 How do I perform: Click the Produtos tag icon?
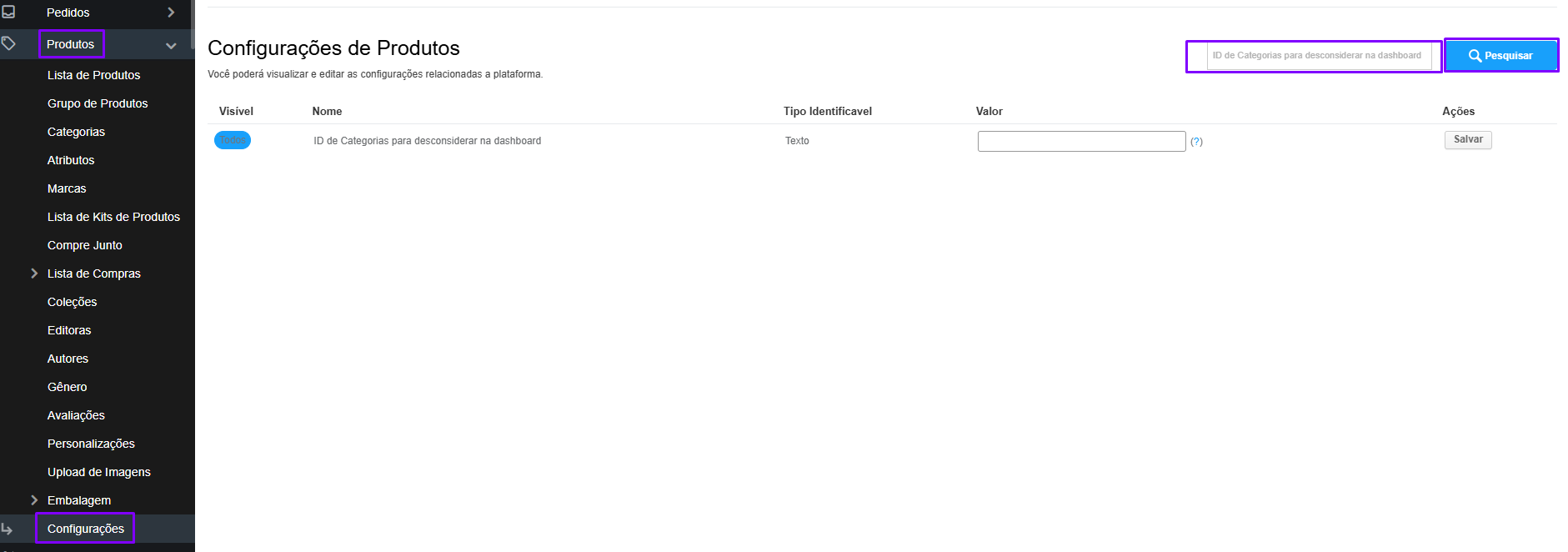8,43
